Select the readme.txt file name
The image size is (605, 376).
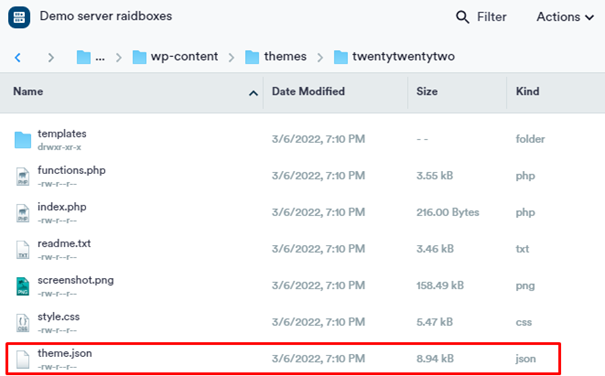tap(64, 244)
